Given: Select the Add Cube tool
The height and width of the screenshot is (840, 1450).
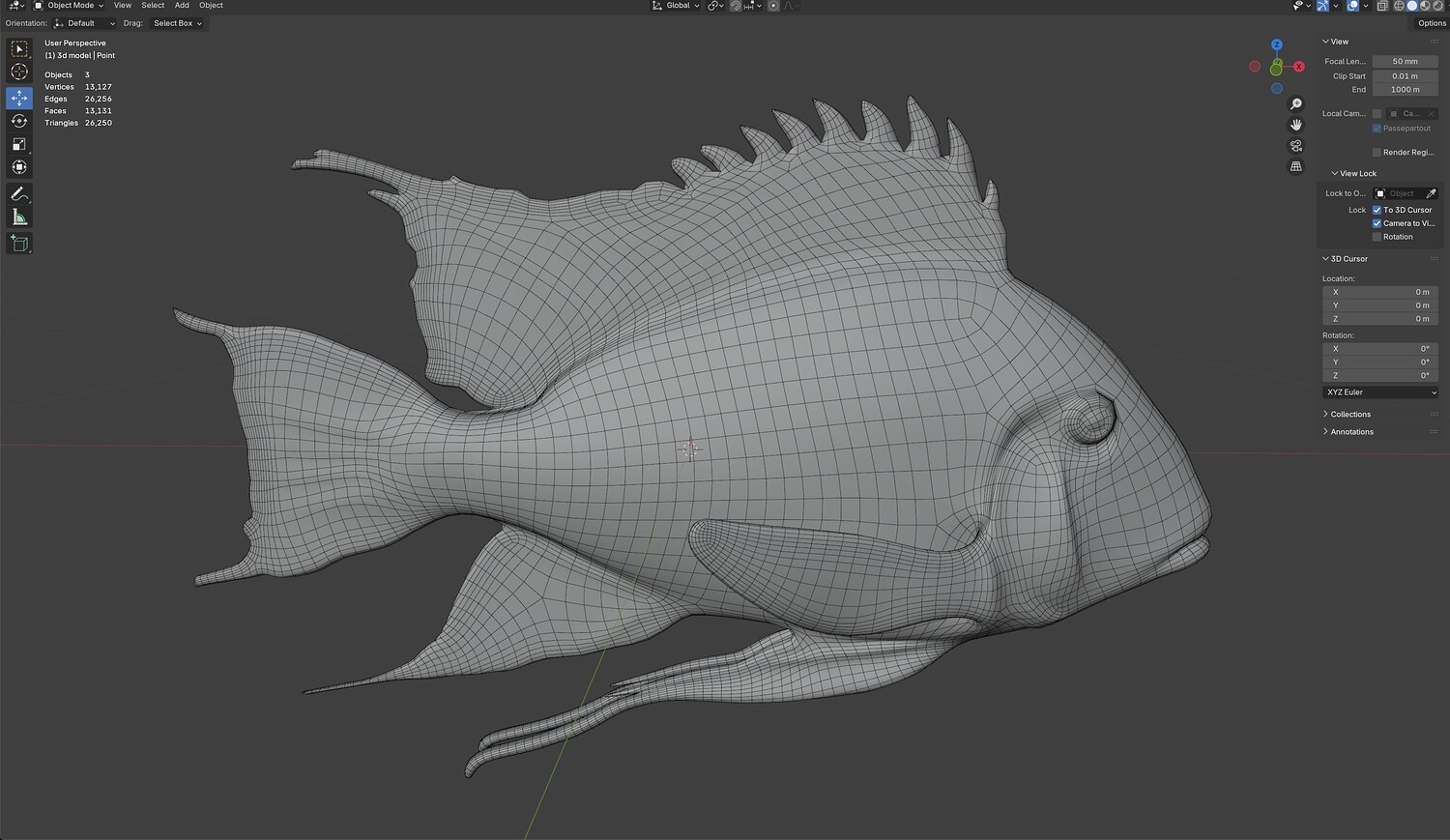Looking at the screenshot, I should [19, 244].
